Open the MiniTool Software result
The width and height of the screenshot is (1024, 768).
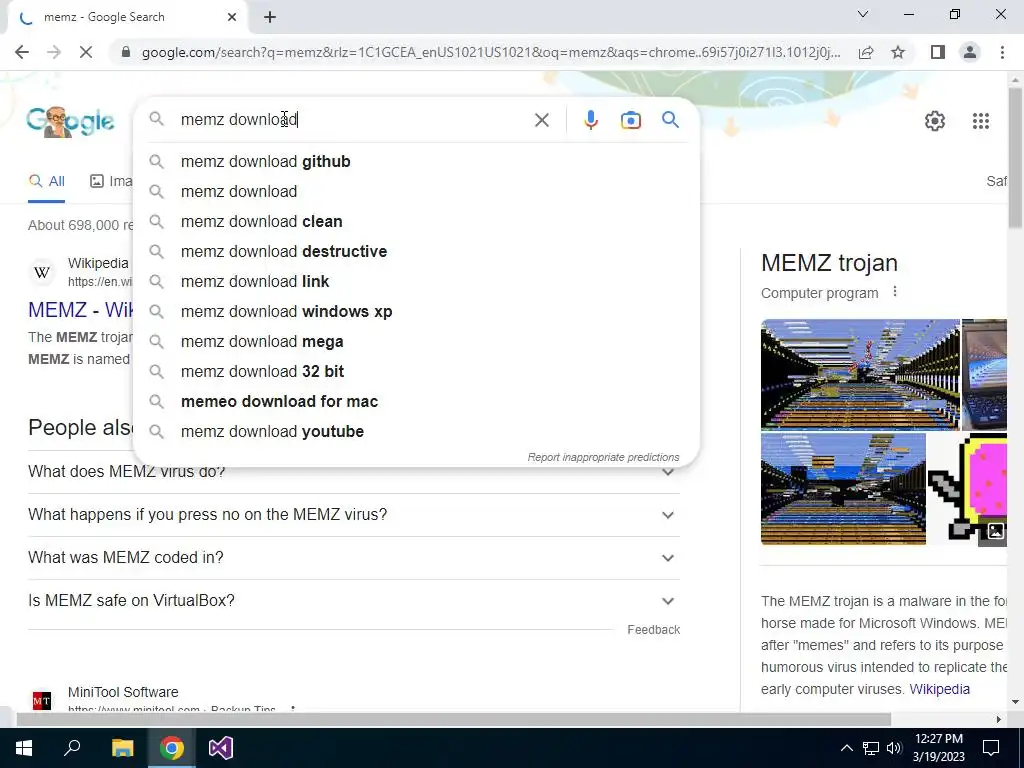coord(123,692)
